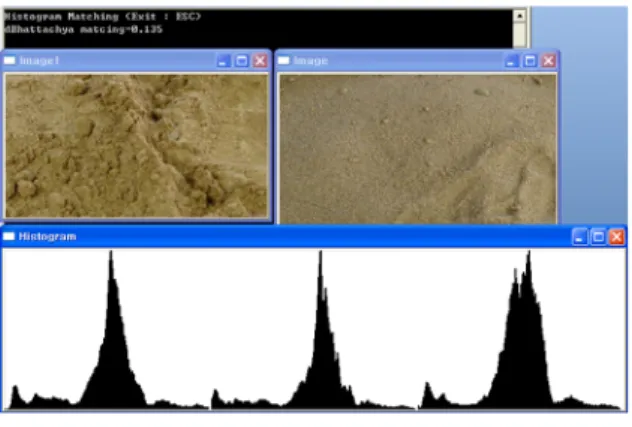The height and width of the screenshot is (427, 632).
Task: Click the rightmost histogram peak
Action: coord(522,331)
